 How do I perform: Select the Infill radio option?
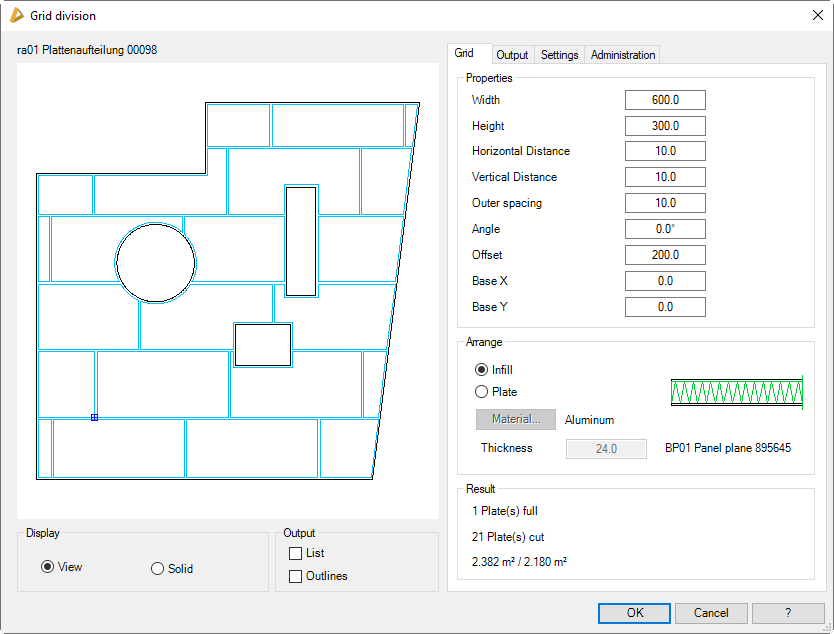click(482, 370)
